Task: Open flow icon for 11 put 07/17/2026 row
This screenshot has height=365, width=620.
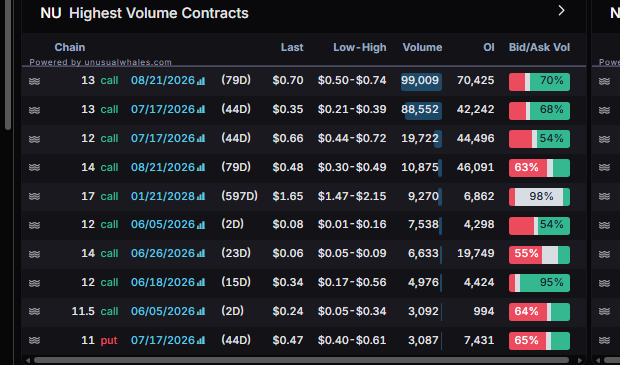Action: pyautogui.click(x=34, y=340)
